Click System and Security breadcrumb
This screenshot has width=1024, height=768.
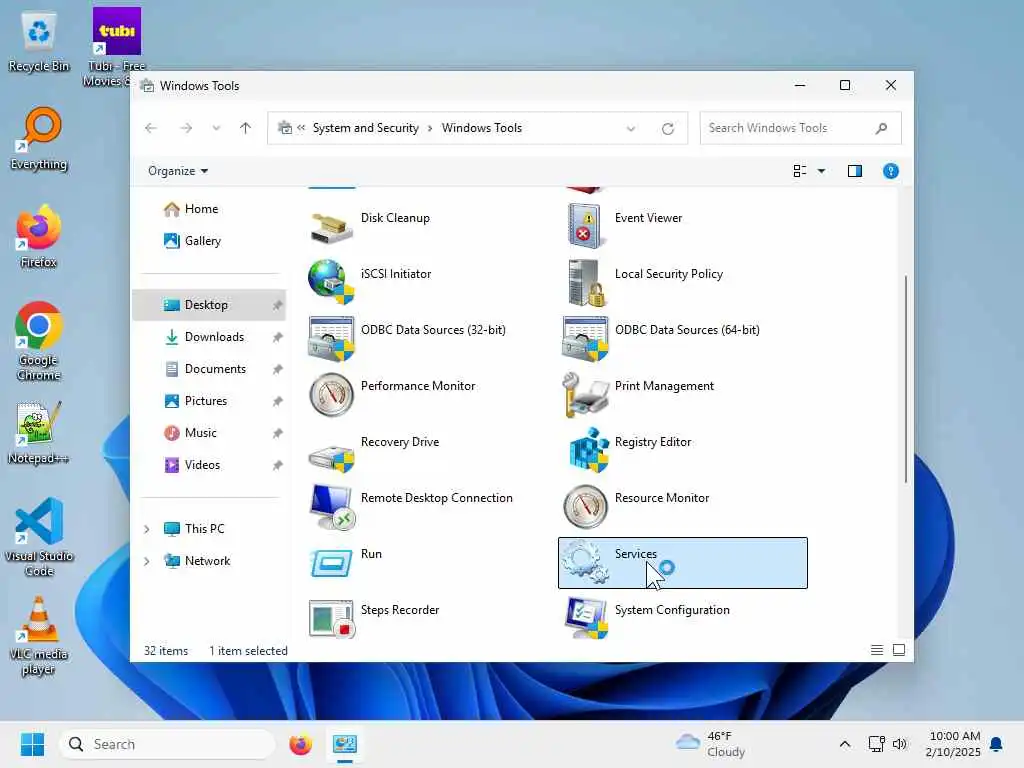click(365, 128)
